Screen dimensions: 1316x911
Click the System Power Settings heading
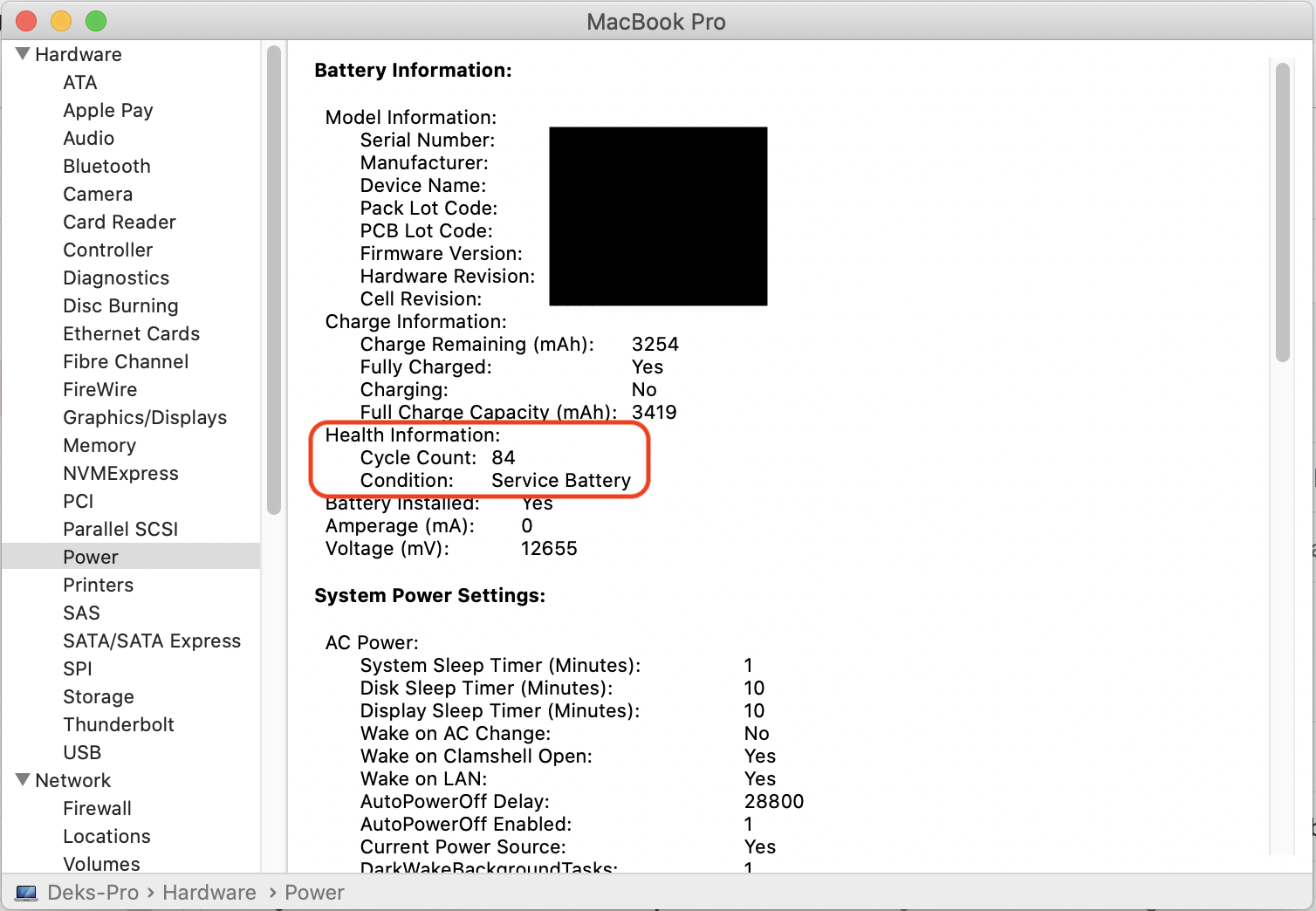coord(429,595)
